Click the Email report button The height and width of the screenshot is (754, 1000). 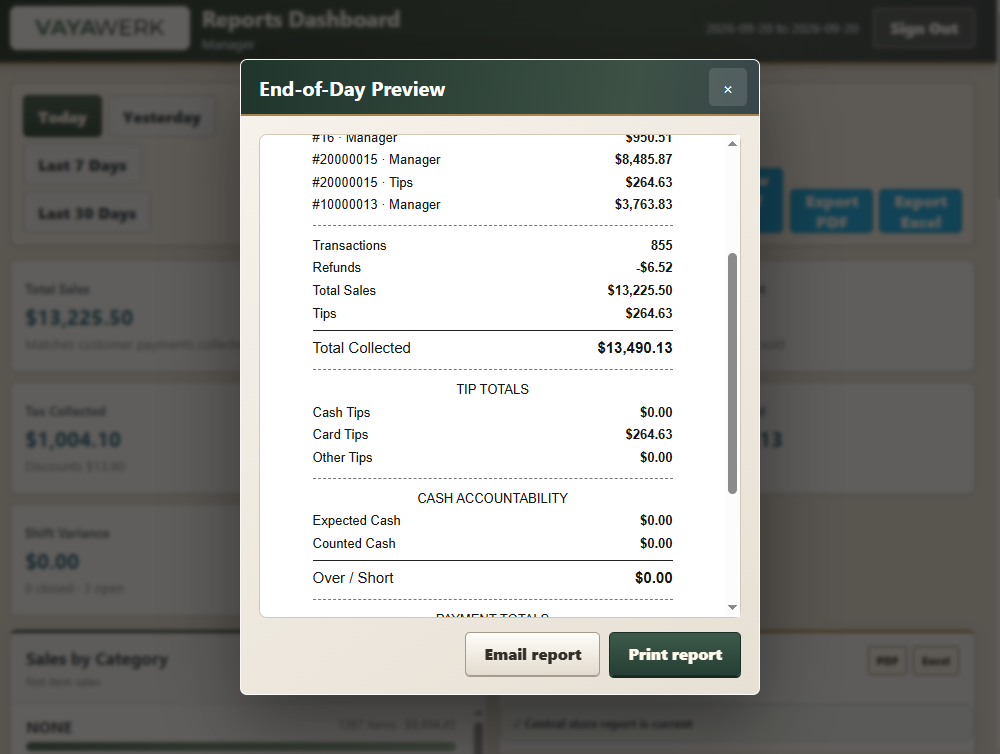tap(532, 654)
